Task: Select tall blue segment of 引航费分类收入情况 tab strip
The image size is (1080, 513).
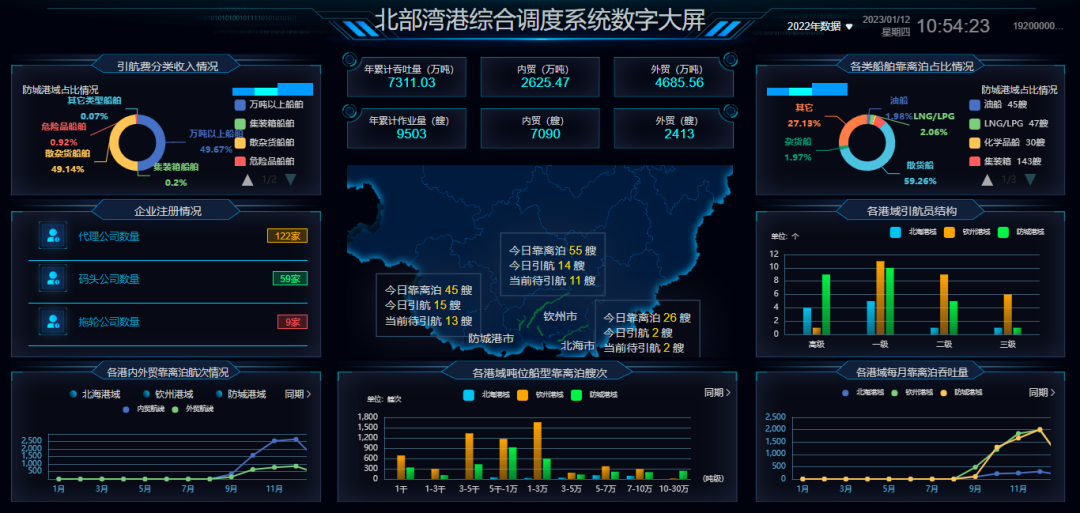Action: pos(295,90)
